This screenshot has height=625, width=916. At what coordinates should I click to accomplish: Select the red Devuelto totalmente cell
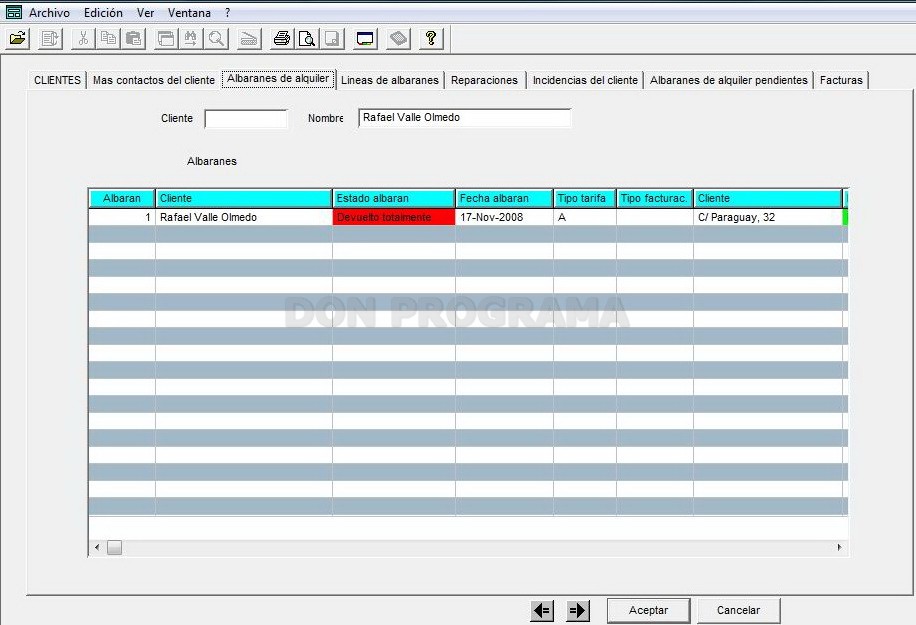pos(394,217)
